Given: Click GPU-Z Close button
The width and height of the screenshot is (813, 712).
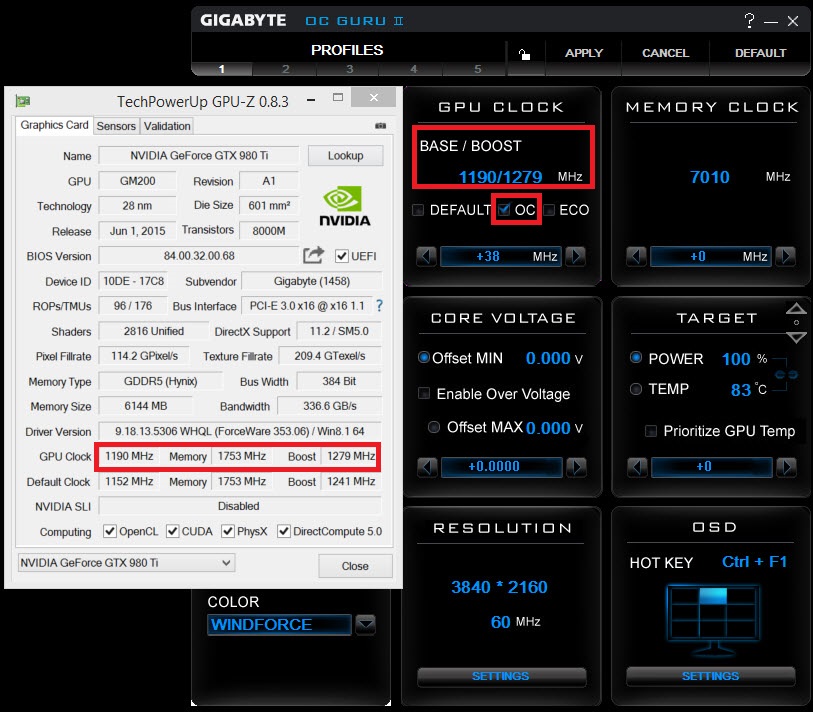Looking at the screenshot, I should (355, 566).
